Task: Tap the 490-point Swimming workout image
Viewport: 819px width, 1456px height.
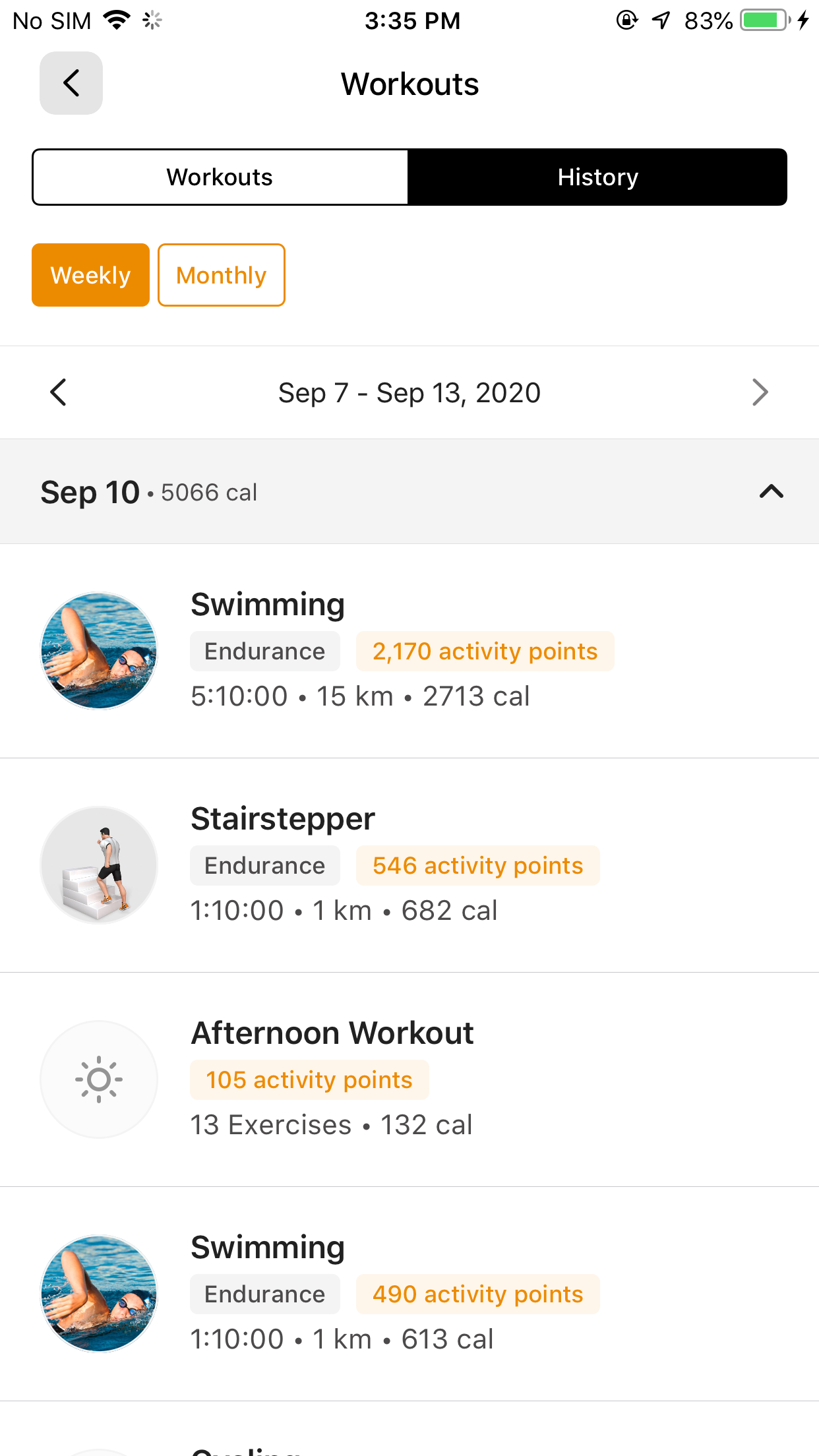Action: click(99, 1293)
